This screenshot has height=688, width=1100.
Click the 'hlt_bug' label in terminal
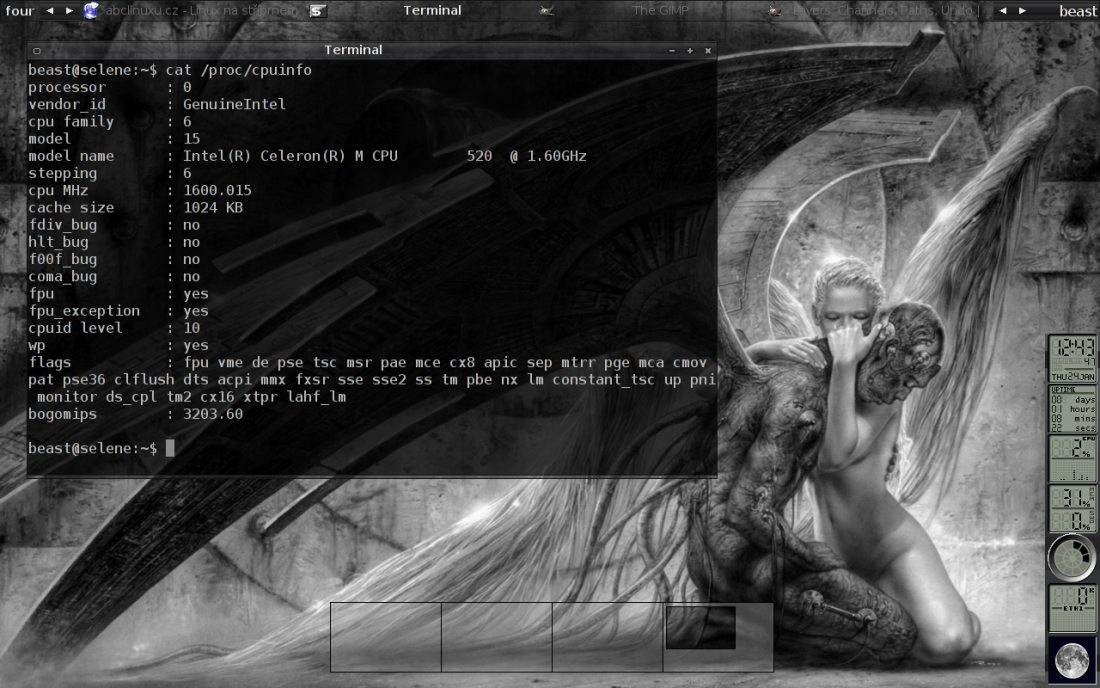[58, 243]
